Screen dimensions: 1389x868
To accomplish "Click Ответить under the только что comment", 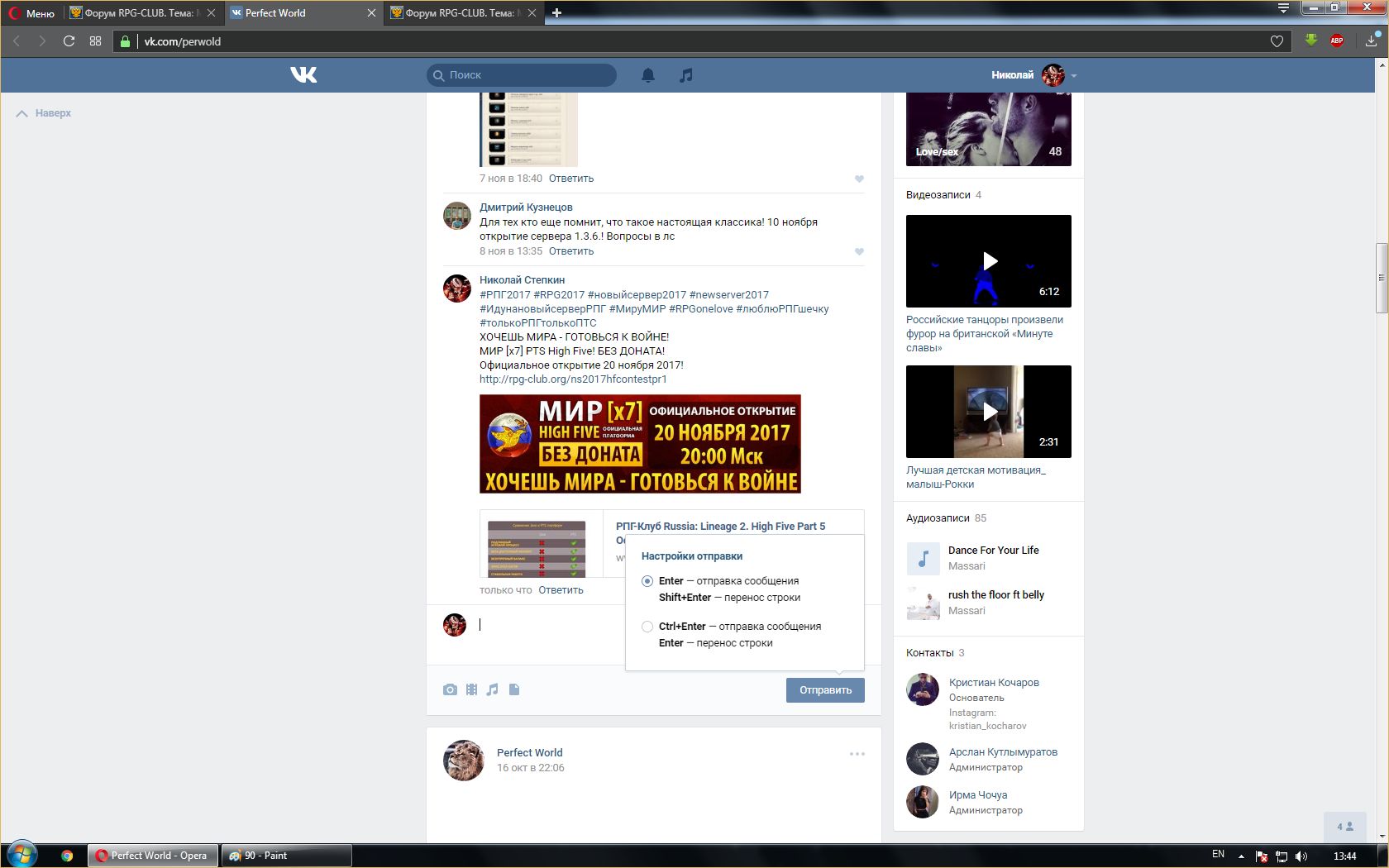I will pos(561,590).
